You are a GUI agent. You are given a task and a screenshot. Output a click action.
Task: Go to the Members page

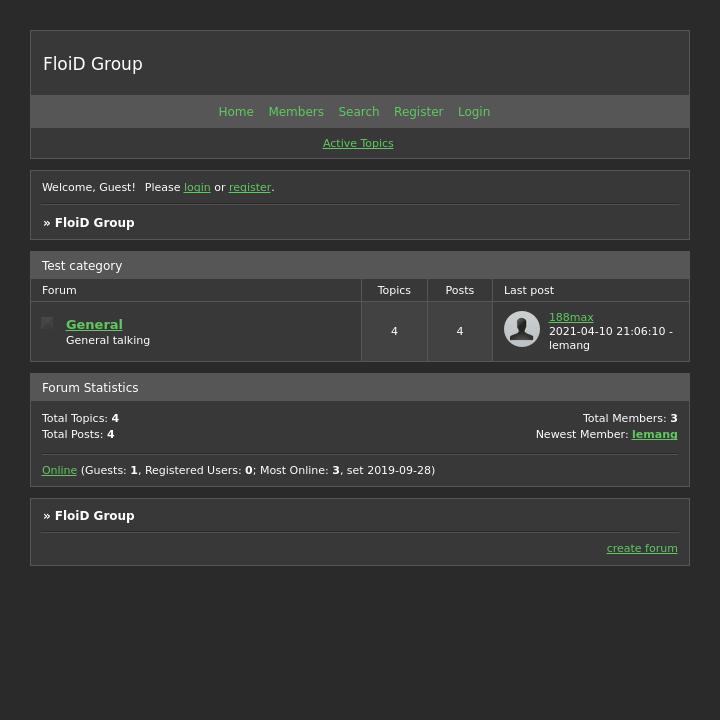click(x=296, y=112)
